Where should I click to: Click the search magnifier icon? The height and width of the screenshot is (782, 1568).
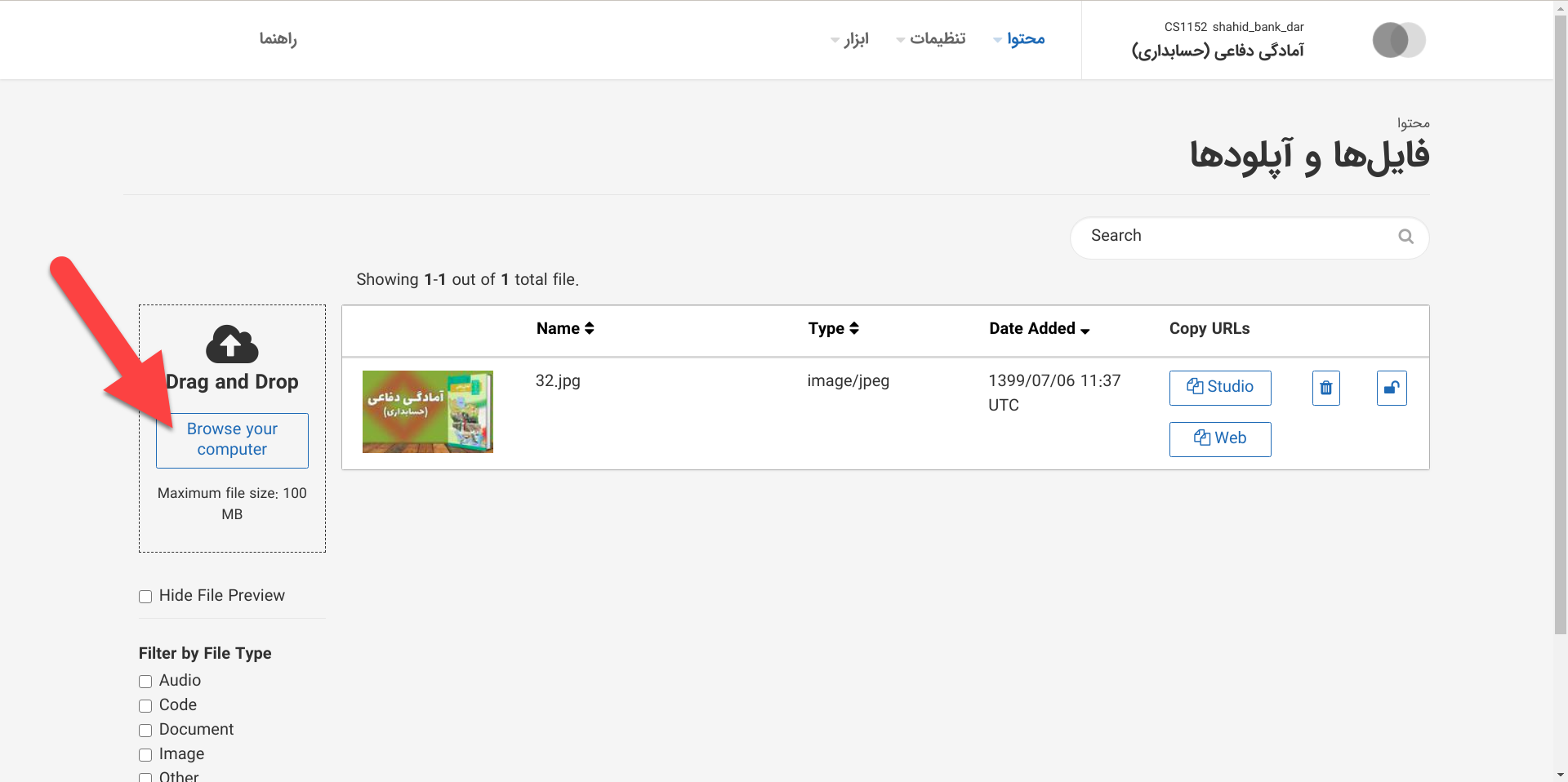pos(1405,237)
